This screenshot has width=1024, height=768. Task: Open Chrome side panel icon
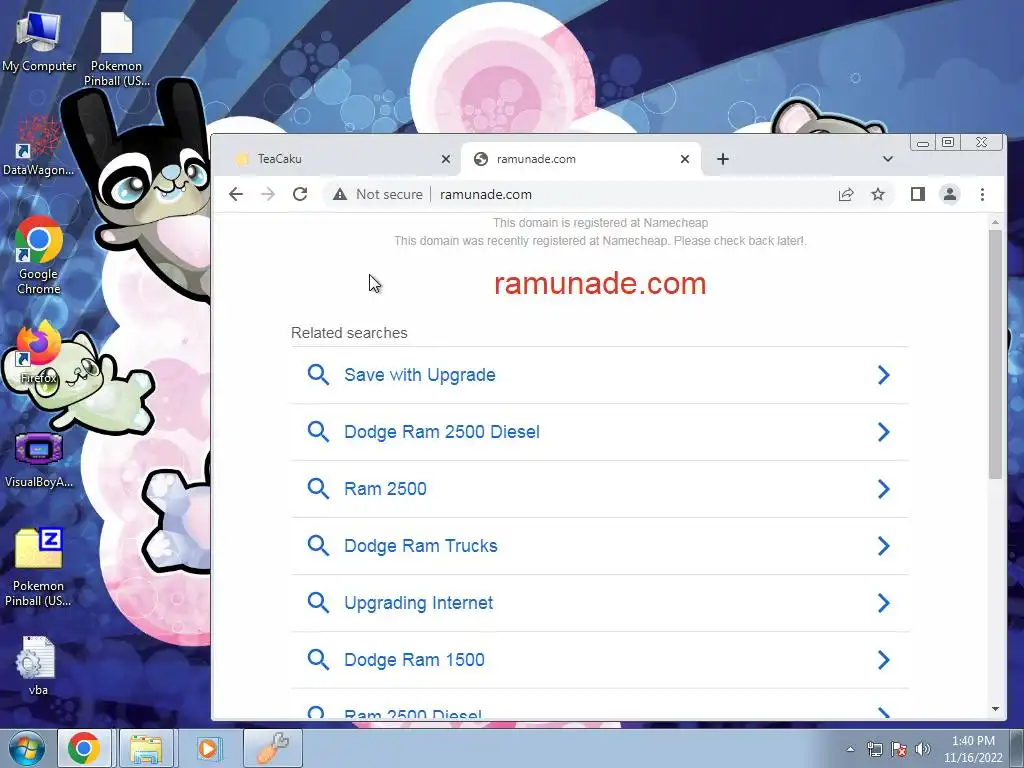pyautogui.click(x=918, y=194)
